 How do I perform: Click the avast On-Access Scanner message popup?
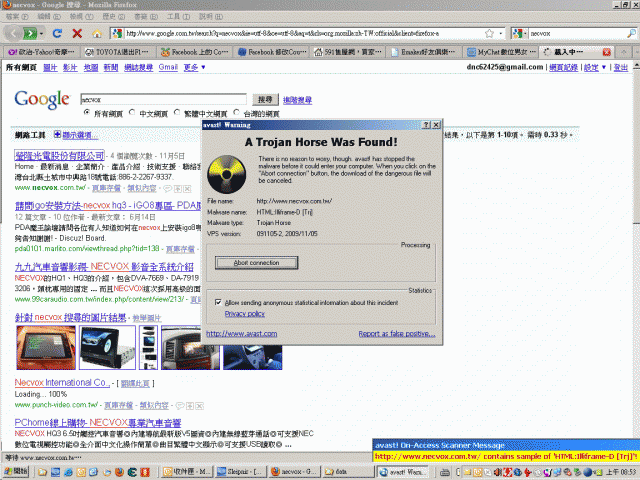coord(506,451)
